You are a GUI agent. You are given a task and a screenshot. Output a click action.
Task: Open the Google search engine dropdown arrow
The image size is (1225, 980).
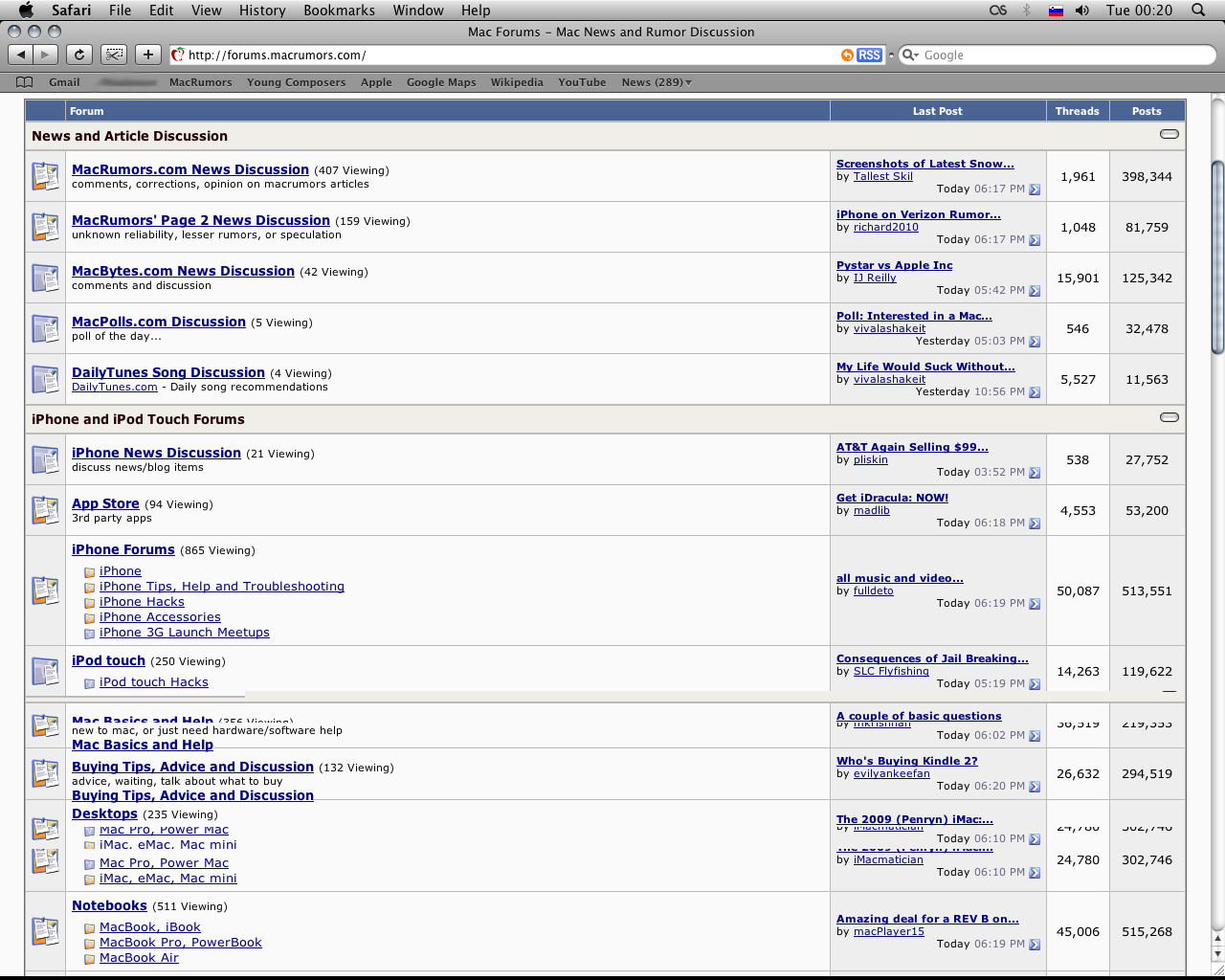point(909,55)
